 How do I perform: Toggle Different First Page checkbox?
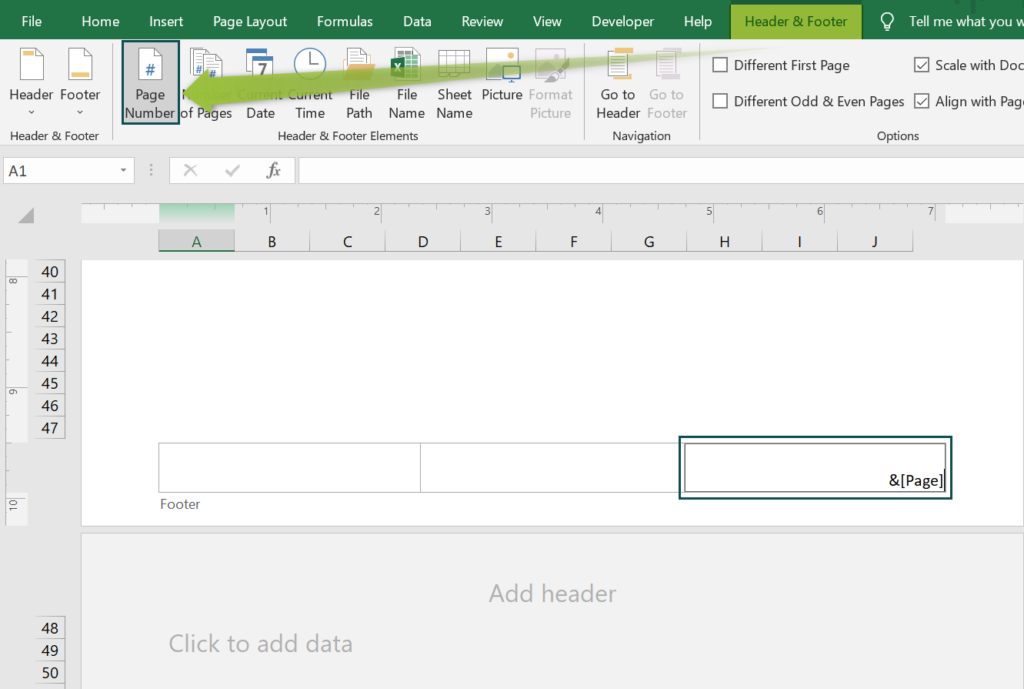pos(720,65)
